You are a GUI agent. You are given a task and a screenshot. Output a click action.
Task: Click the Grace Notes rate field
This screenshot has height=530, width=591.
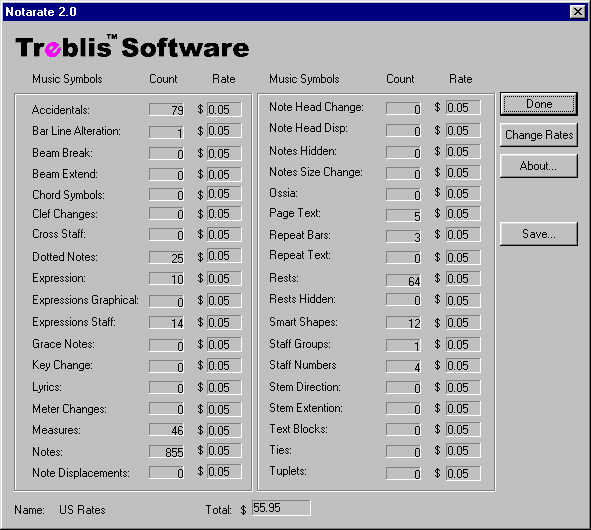click(224, 345)
